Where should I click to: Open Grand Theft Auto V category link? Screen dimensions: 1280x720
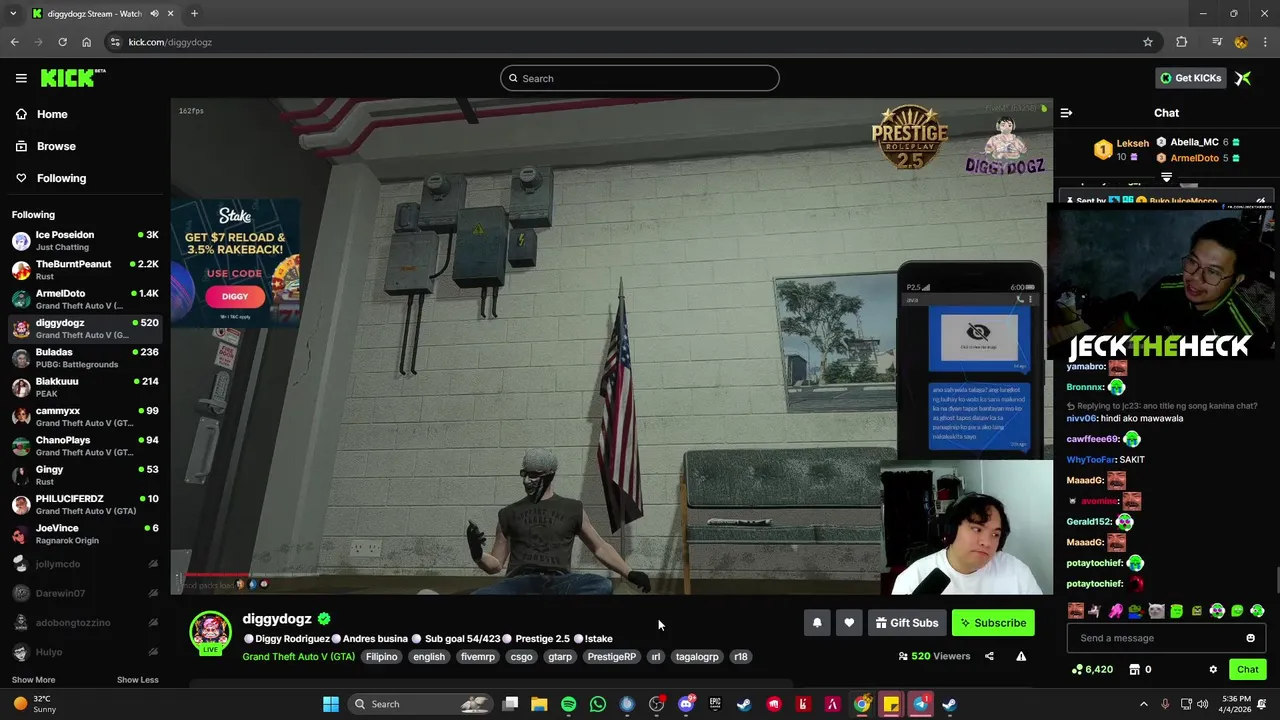coord(298,657)
